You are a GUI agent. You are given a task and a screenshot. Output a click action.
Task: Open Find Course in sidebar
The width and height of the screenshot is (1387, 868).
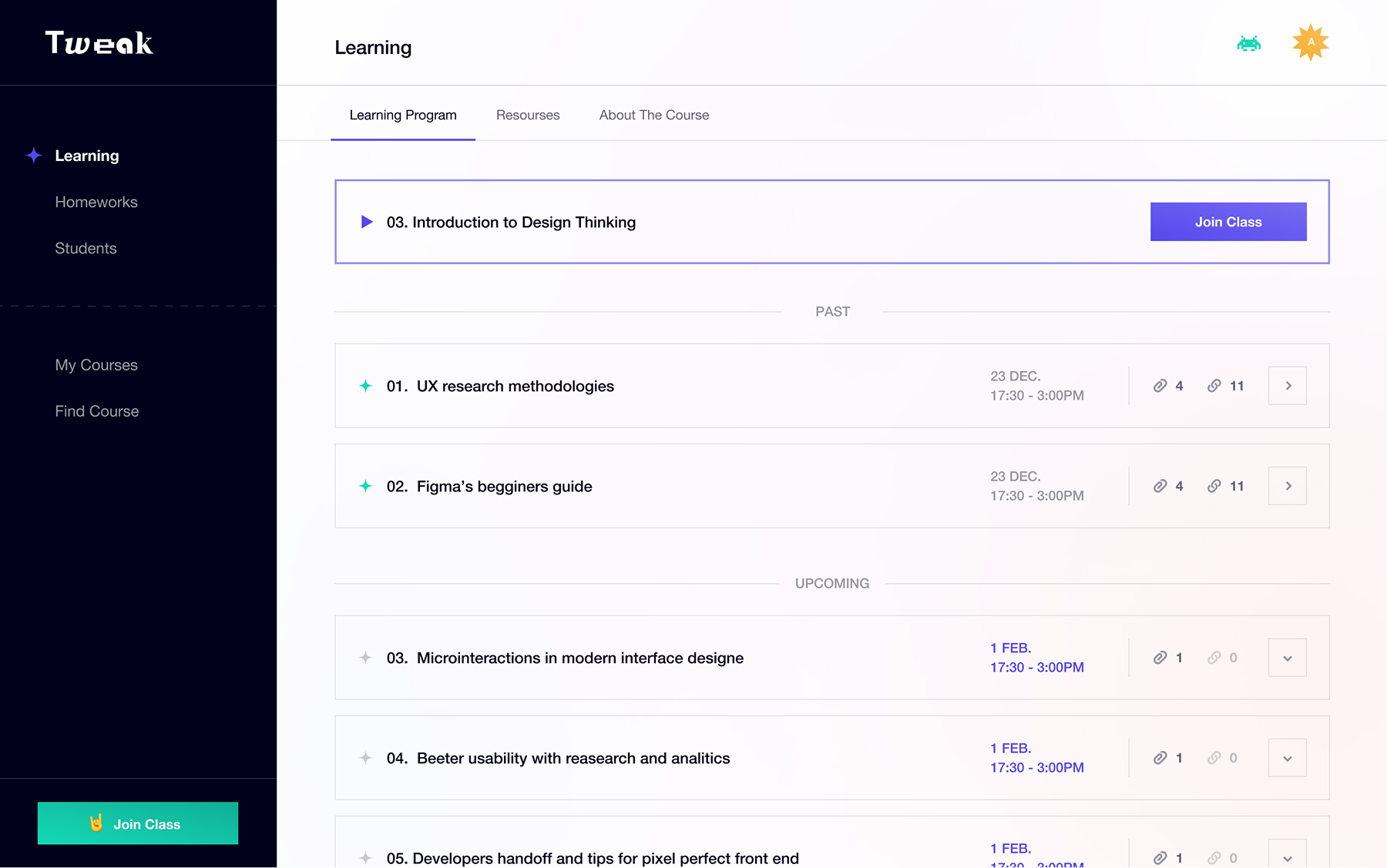97,411
